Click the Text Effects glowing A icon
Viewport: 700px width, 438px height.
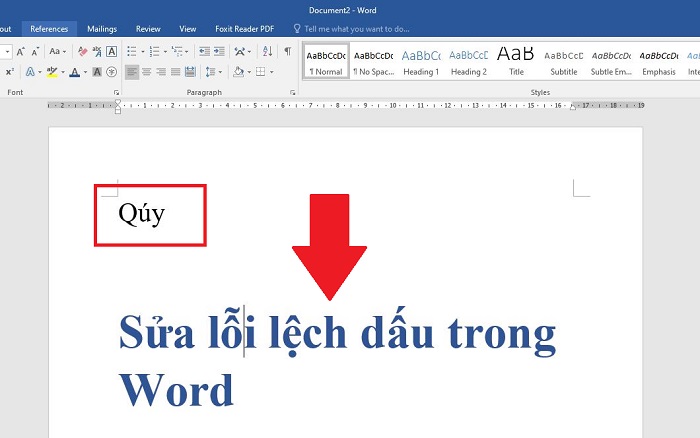pos(30,71)
